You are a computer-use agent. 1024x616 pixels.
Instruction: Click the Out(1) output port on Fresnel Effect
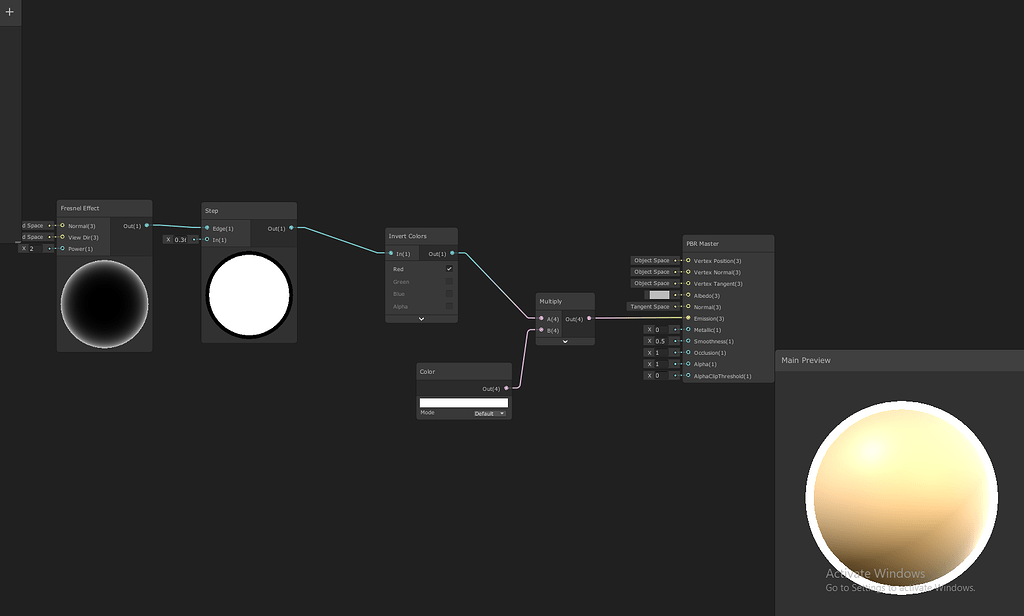145,226
